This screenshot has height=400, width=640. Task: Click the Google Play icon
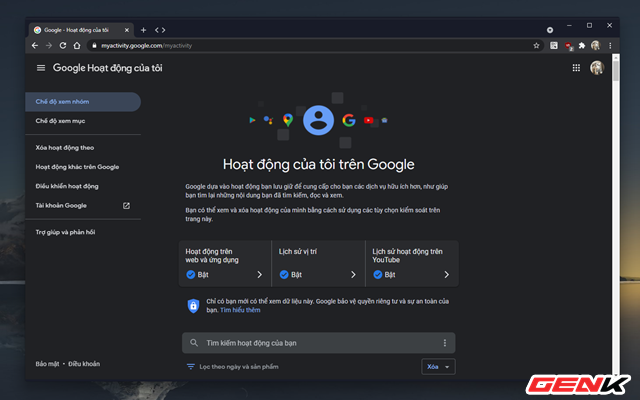[x=252, y=120]
